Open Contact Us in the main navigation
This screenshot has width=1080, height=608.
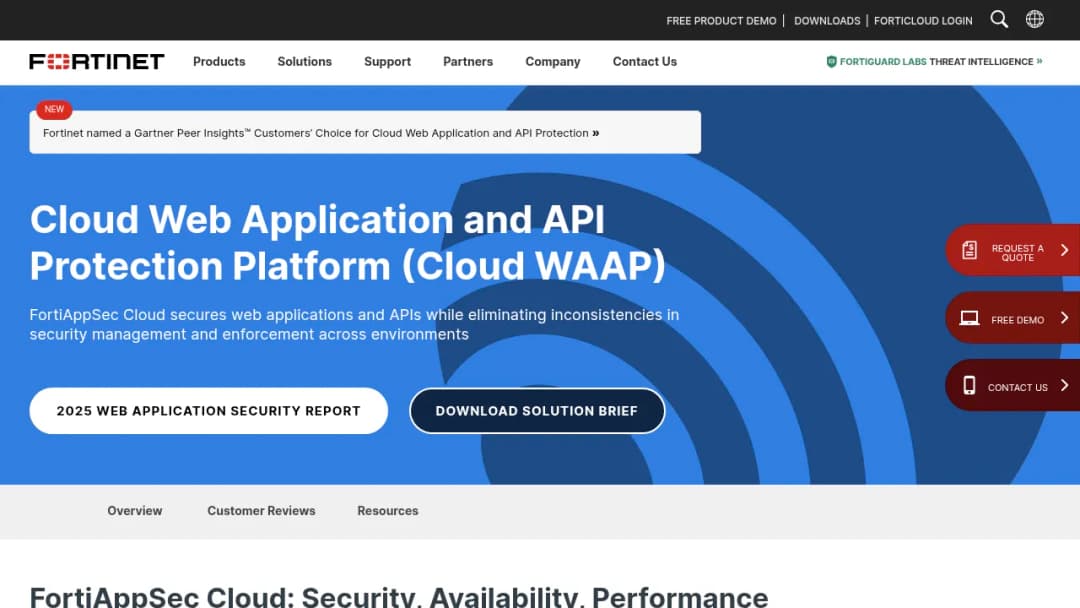[645, 61]
